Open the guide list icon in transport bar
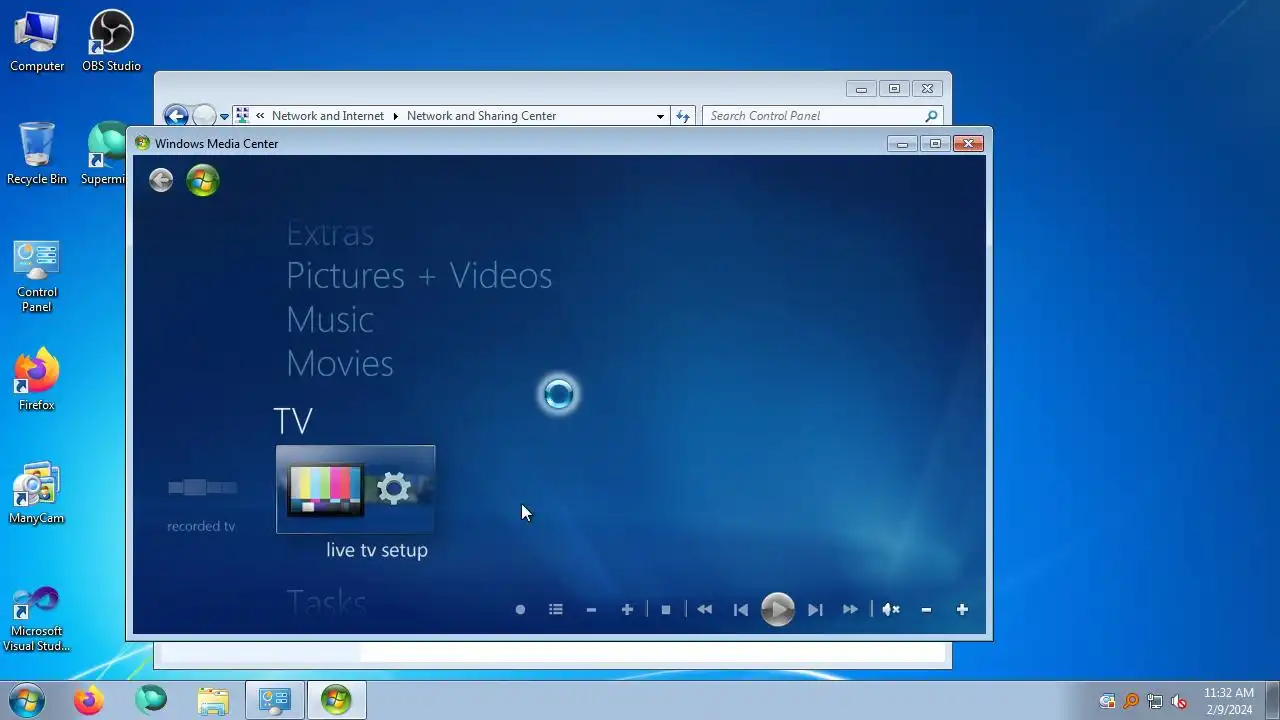 pos(556,609)
